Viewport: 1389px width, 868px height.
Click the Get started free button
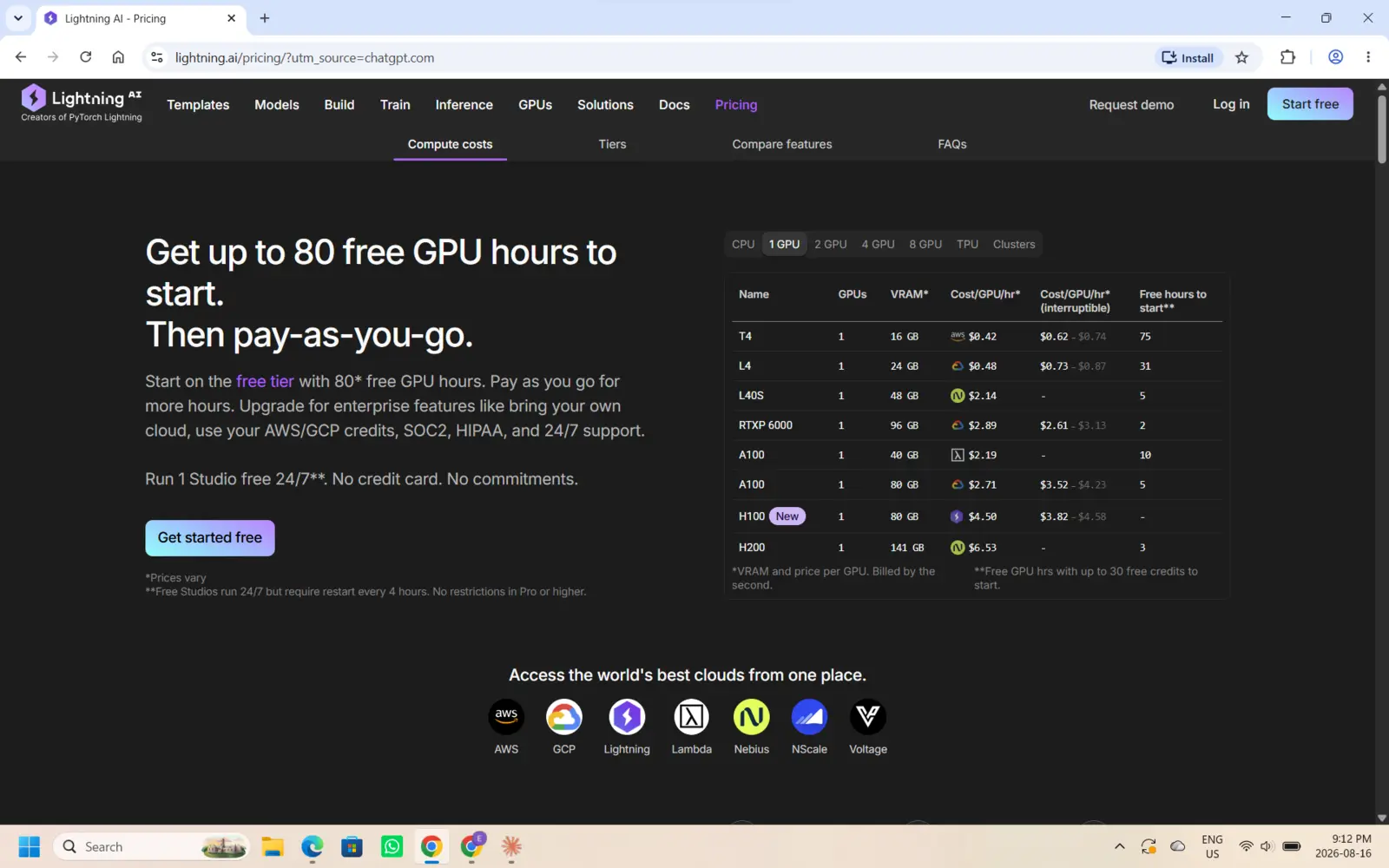(210, 538)
